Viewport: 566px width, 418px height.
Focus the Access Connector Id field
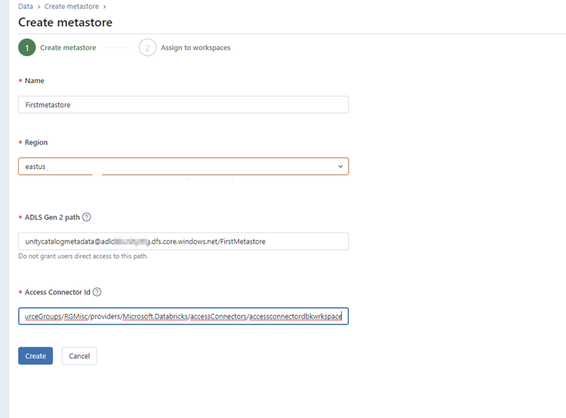183,316
